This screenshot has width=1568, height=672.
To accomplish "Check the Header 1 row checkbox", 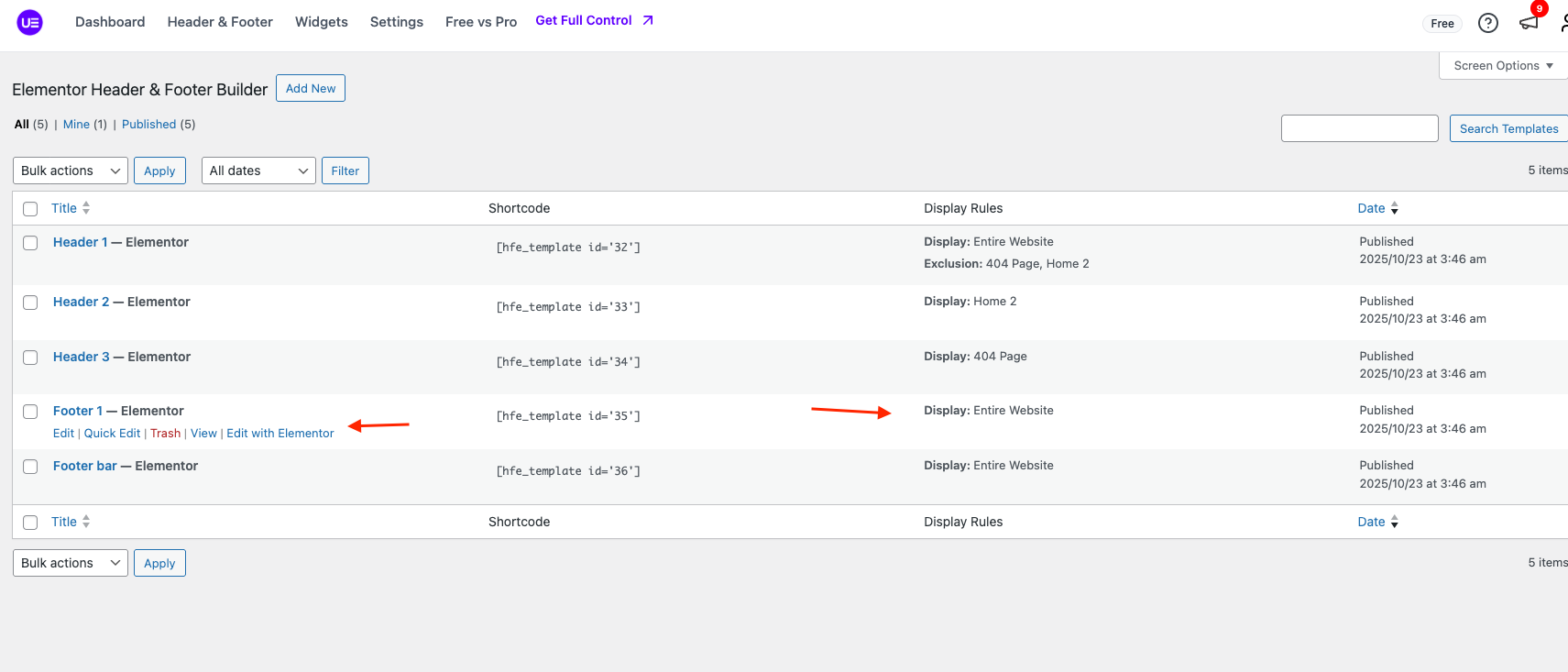I will pyautogui.click(x=30, y=243).
